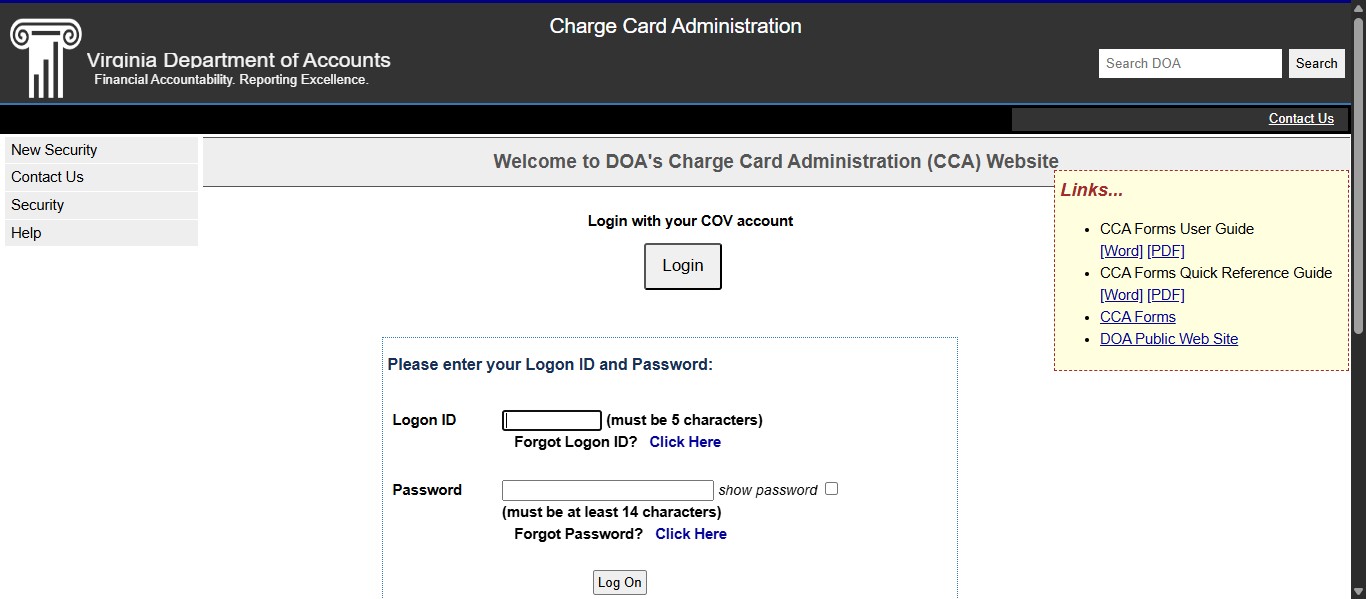Image resolution: width=1366 pixels, height=599 pixels.
Task: Click the Search button in the header
Action: coord(1316,63)
